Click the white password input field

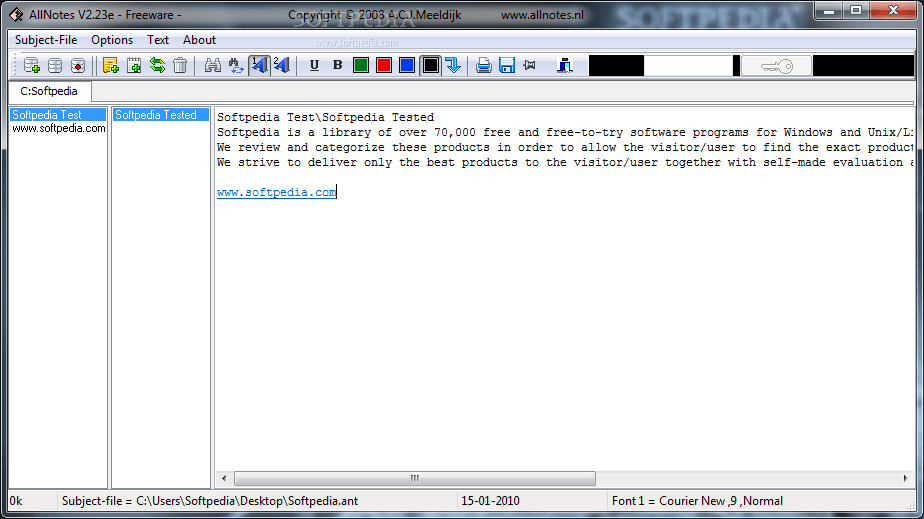pos(688,66)
